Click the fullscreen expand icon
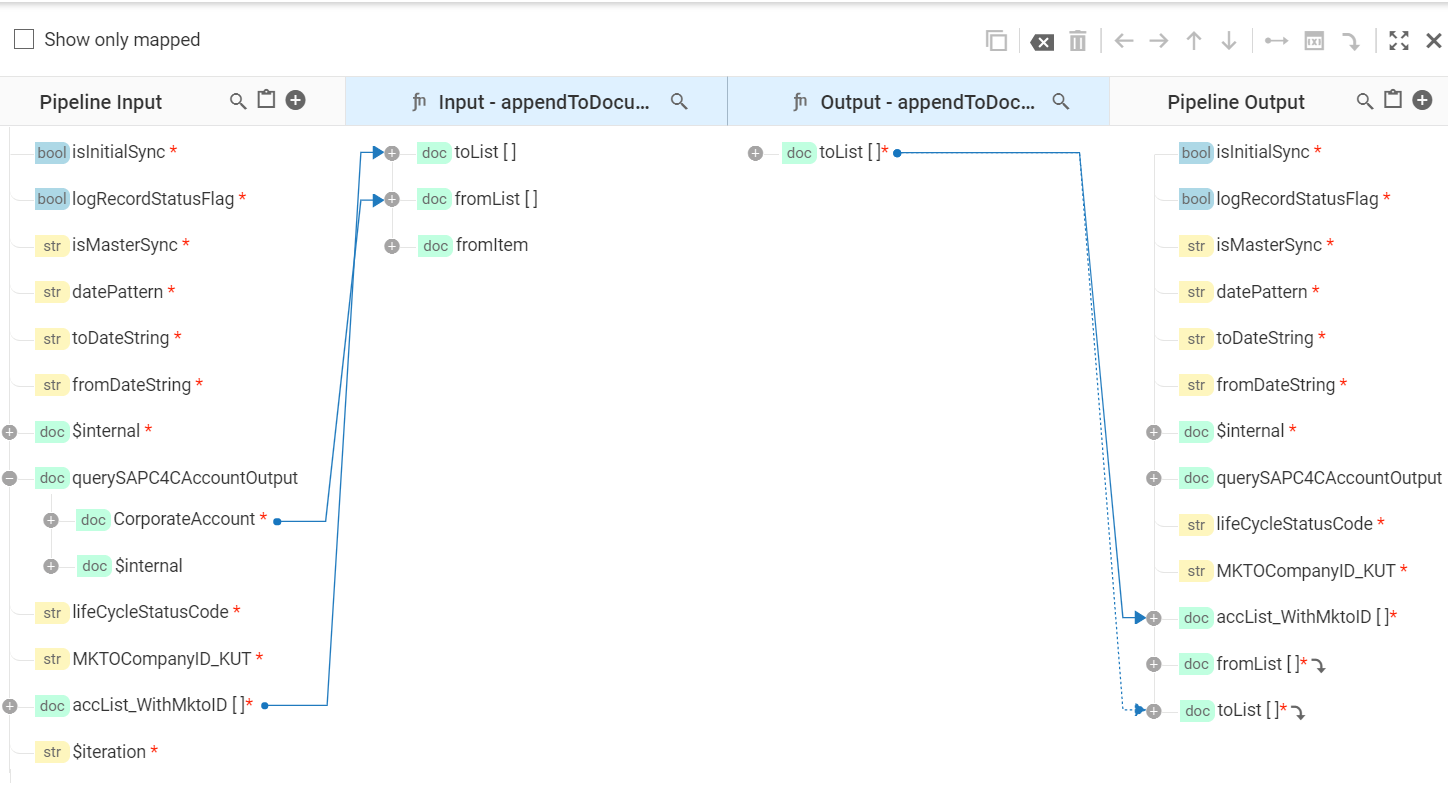The height and width of the screenshot is (801, 1448). (x=1399, y=41)
